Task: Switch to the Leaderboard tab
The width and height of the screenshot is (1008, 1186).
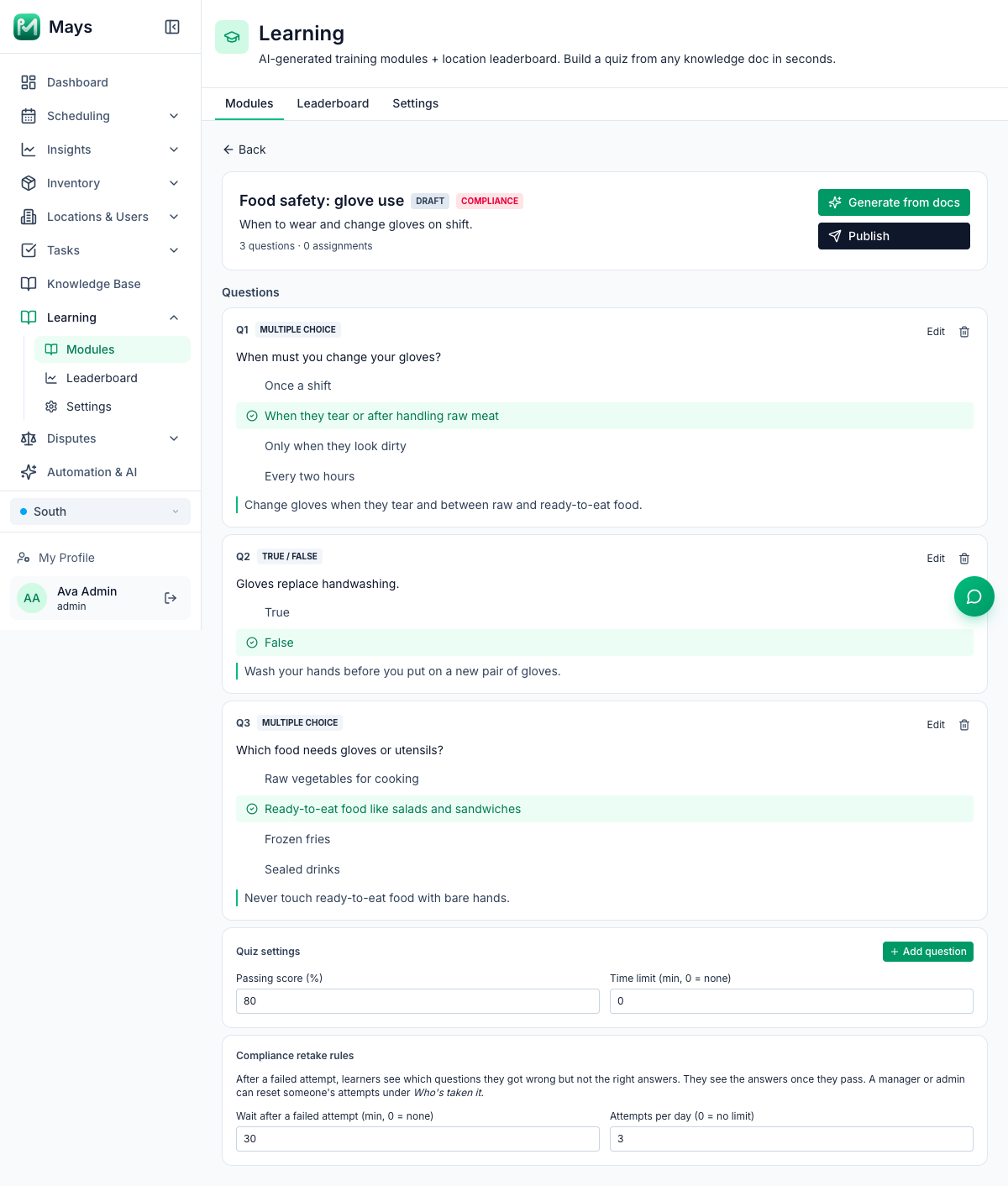Action: pos(333,103)
